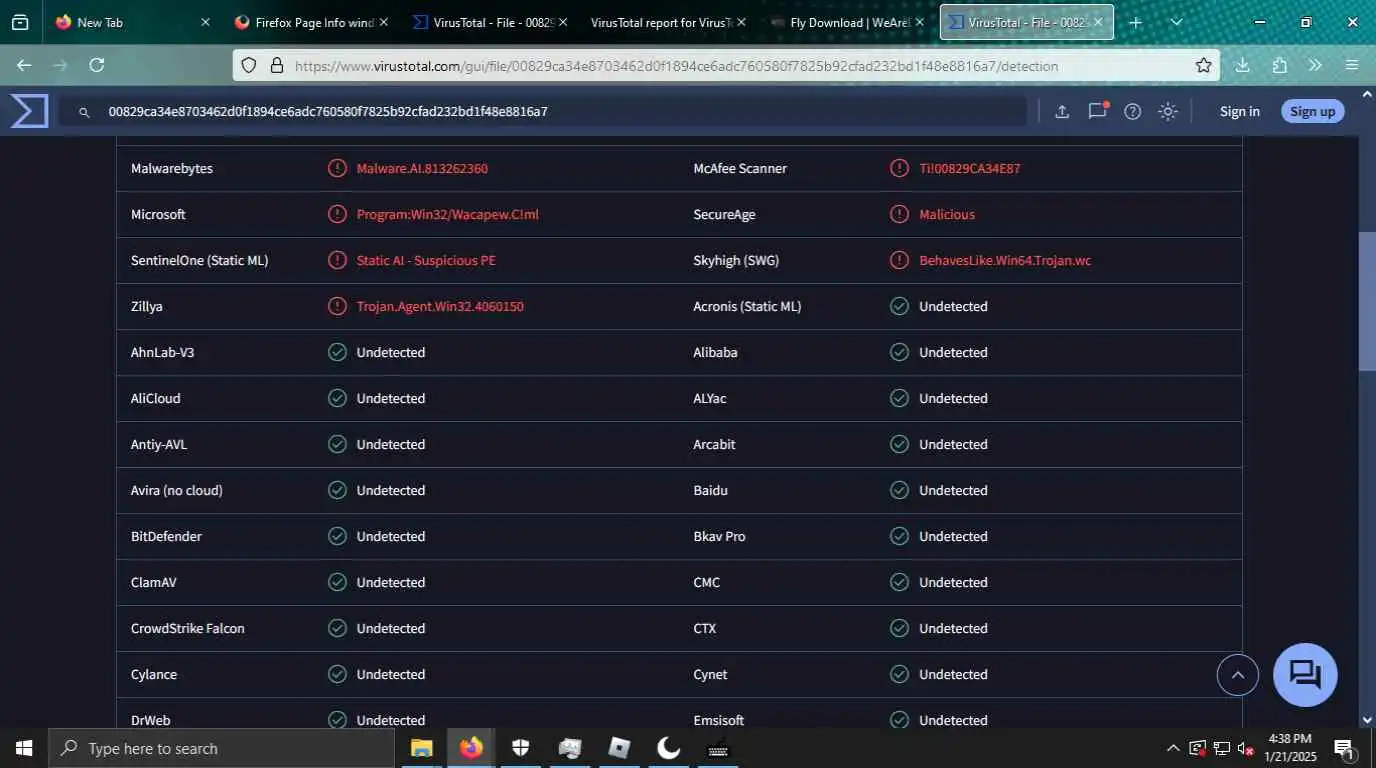
Task: Open a new tab with plus button
Action: (x=1135, y=22)
